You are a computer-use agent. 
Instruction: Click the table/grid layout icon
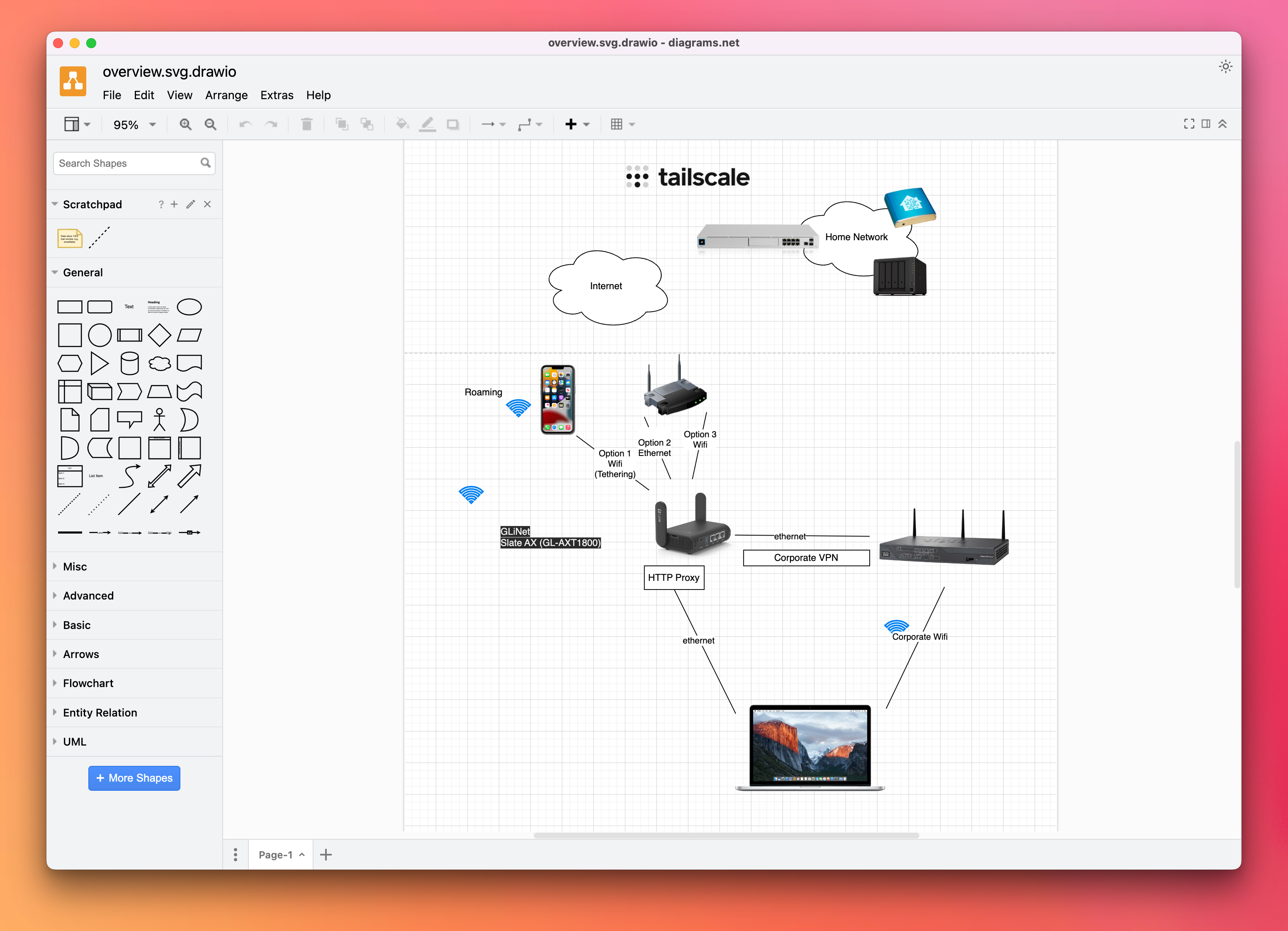point(617,124)
